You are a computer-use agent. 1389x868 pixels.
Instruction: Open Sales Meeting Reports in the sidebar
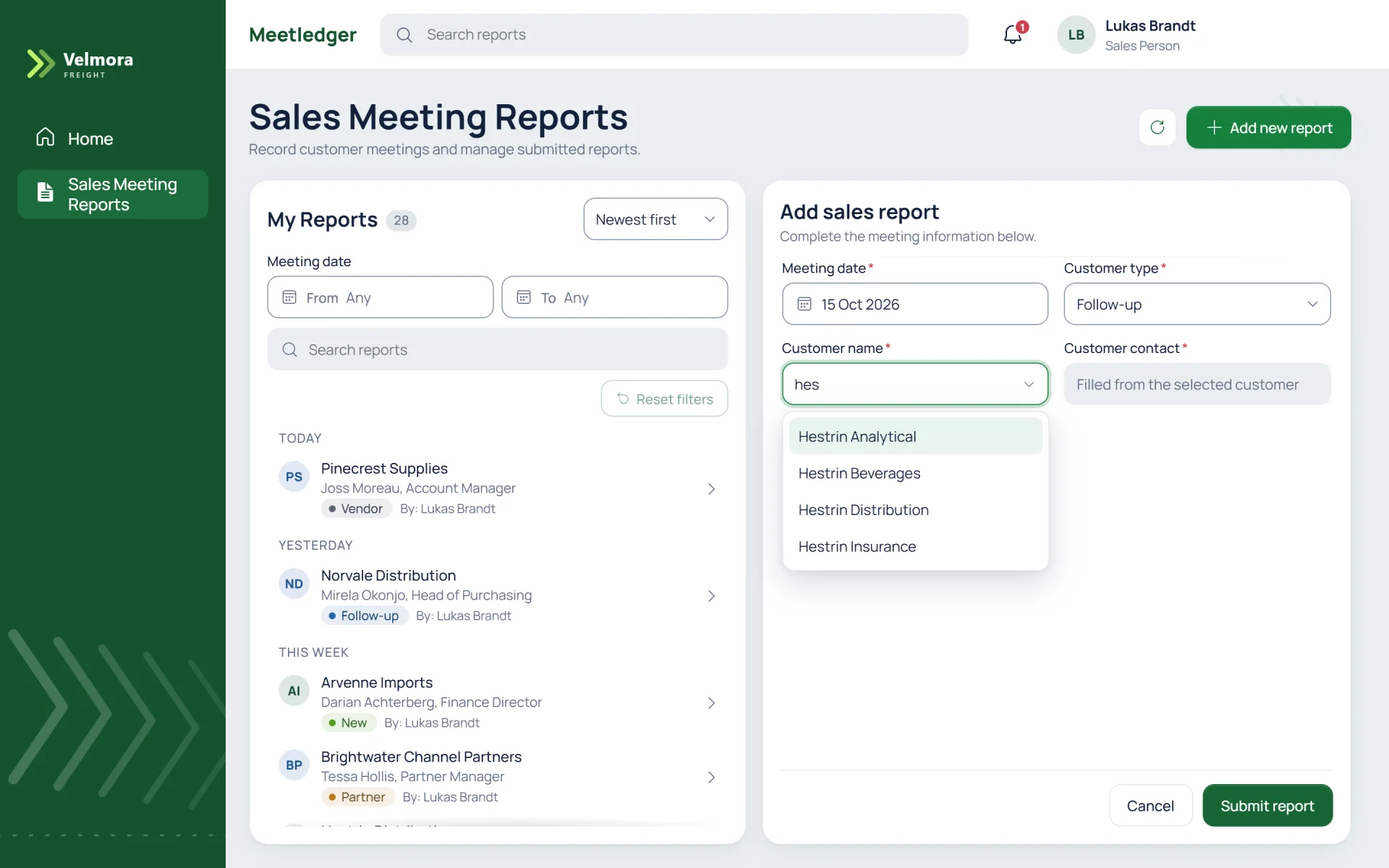[x=112, y=195]
